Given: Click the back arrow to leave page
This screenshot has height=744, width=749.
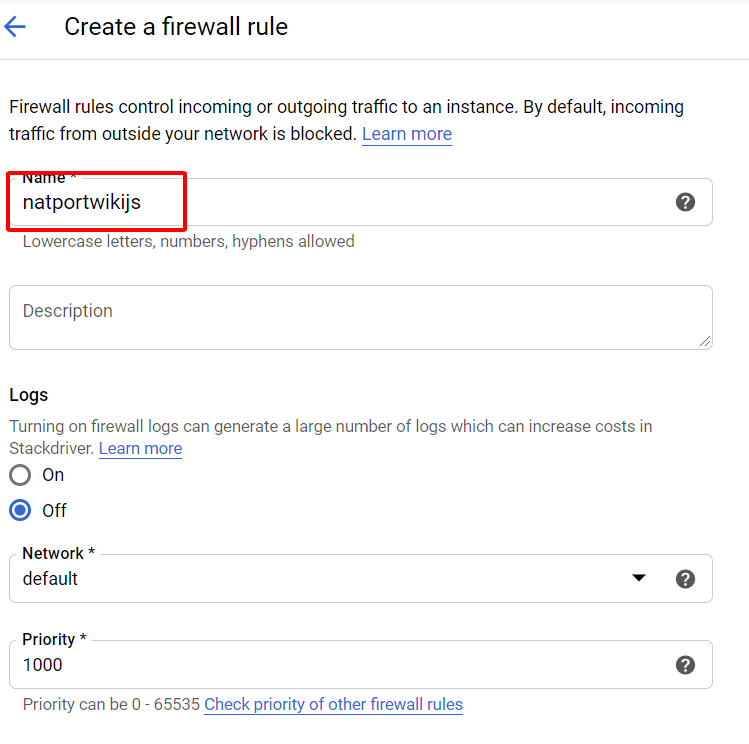Looking at the screenshot, I should 15,27.
